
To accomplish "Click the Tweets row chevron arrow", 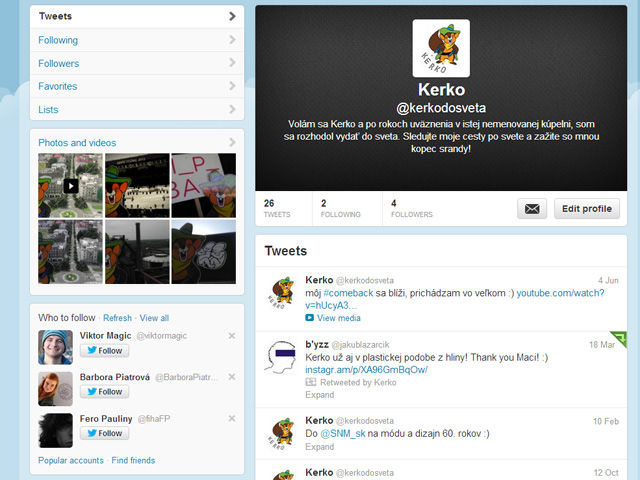I will click(x=232, y=16).
